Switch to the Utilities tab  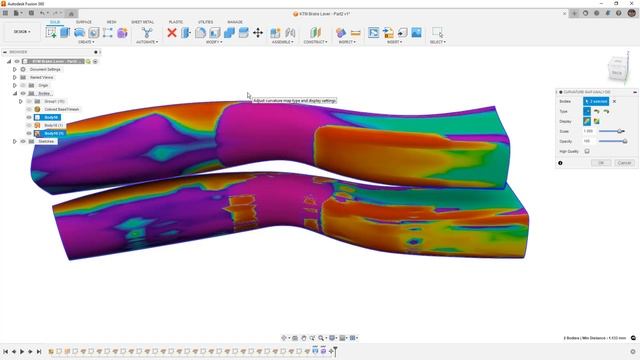tap(205, 22)
